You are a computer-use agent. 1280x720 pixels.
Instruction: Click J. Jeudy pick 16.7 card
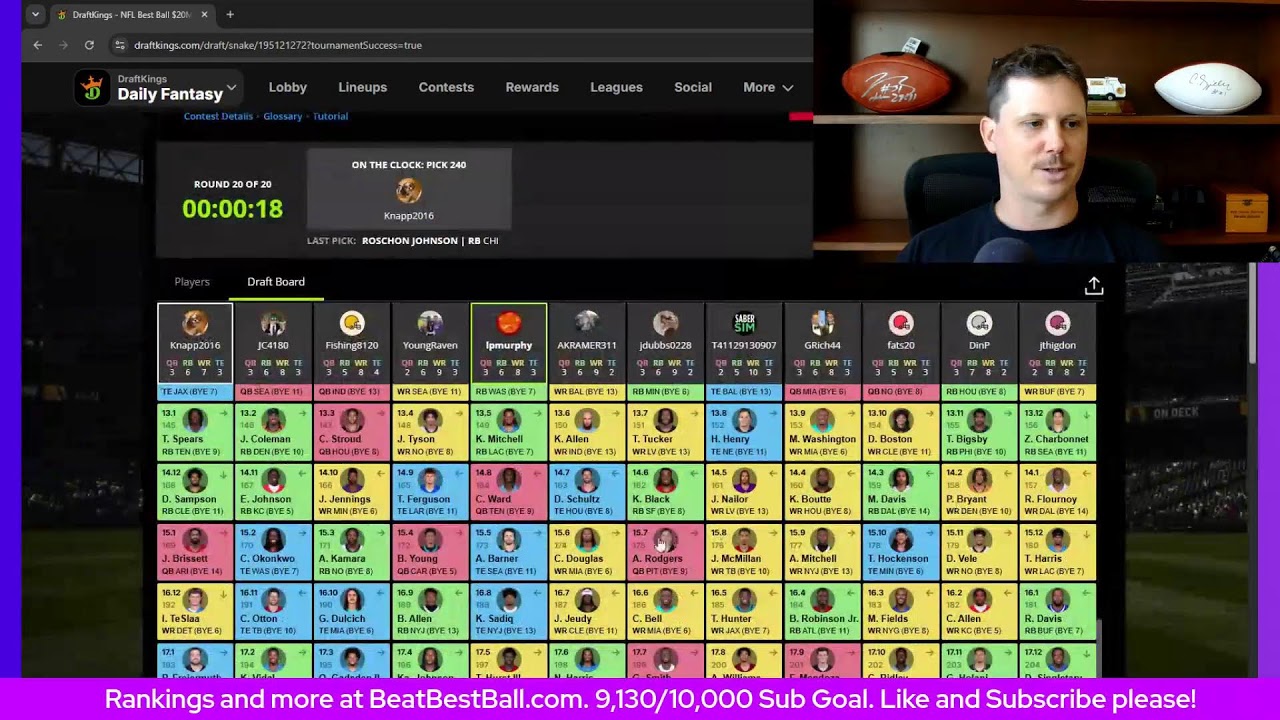(587, 611)
